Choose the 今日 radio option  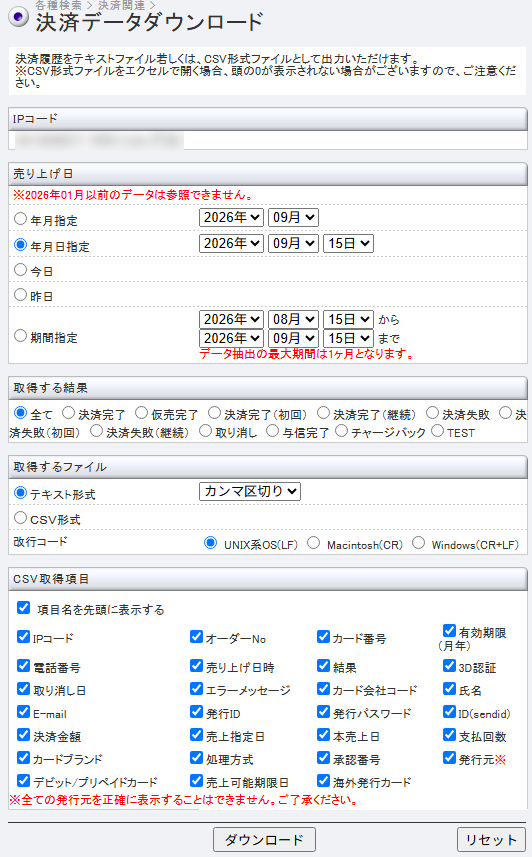pos(20,270)
